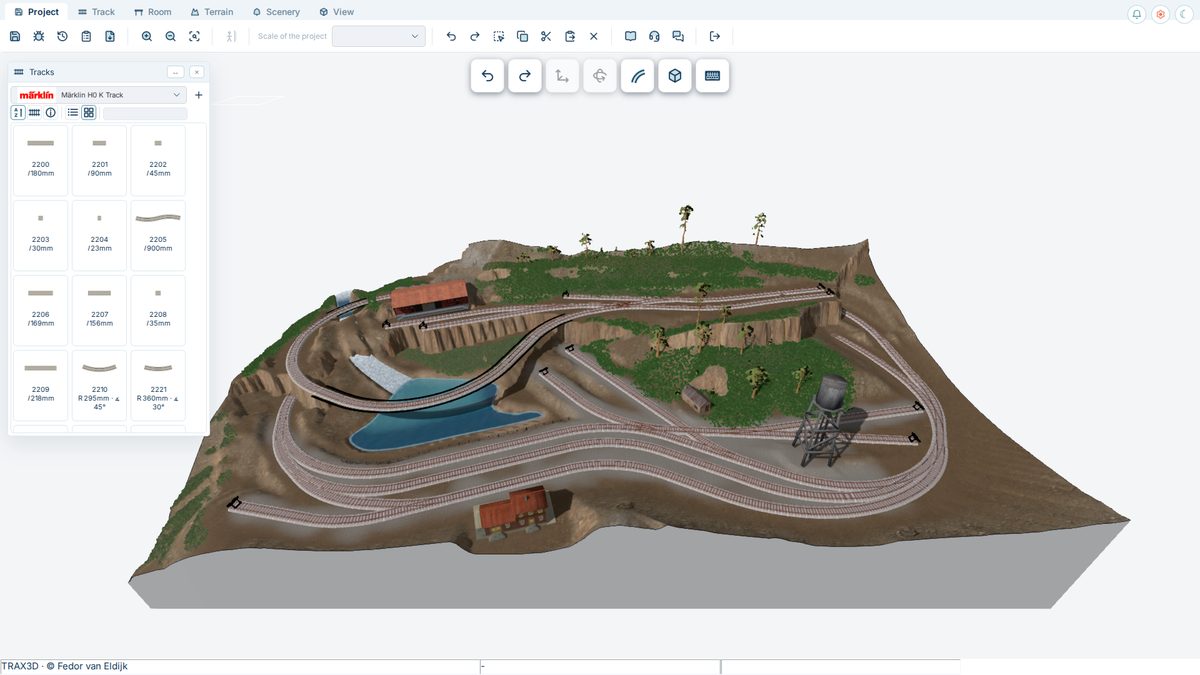Viewport: 1200px width, 675px height.
Task: Click the plus button beside track library
Action: (x=198, y=95)
